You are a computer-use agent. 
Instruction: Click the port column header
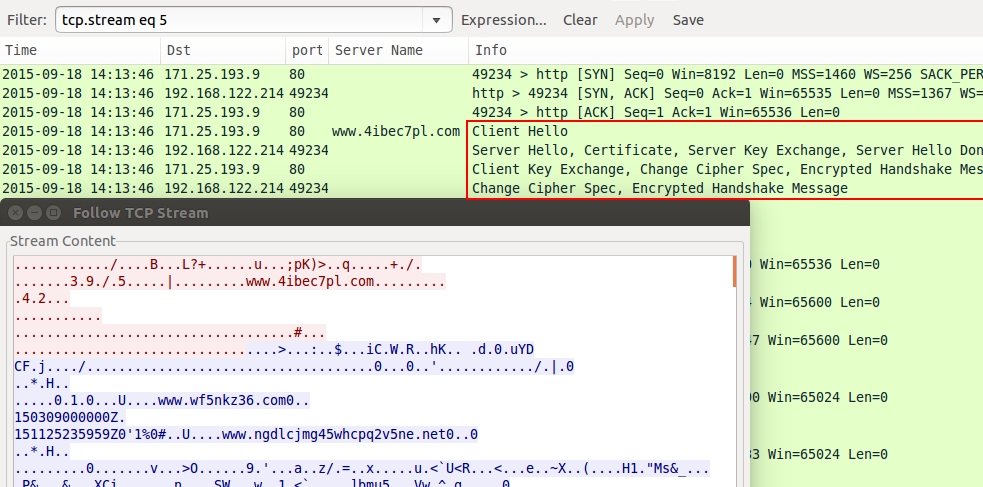tap(306, 50)
